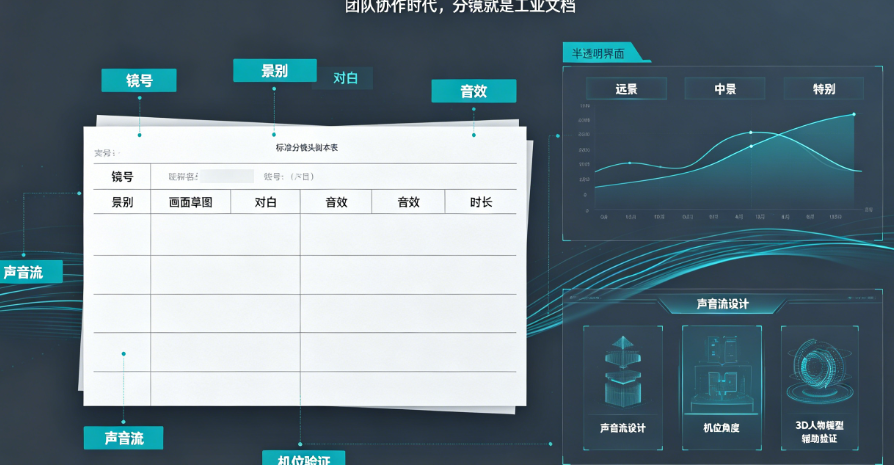The width and height of the screenshot is (894, 465).
Task: Select the 景别 column header cell
Action: click(122, 202)
